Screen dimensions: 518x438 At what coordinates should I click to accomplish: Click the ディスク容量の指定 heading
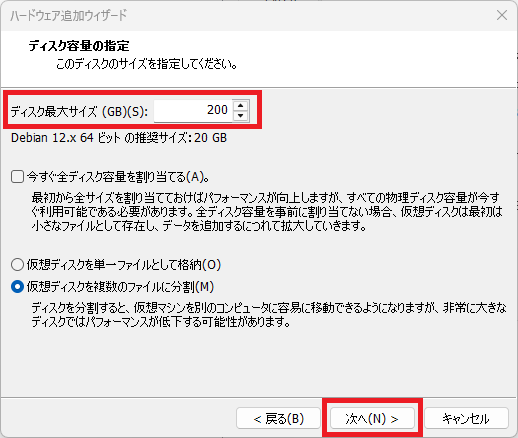pyautogui.click(x=79, y=46)
